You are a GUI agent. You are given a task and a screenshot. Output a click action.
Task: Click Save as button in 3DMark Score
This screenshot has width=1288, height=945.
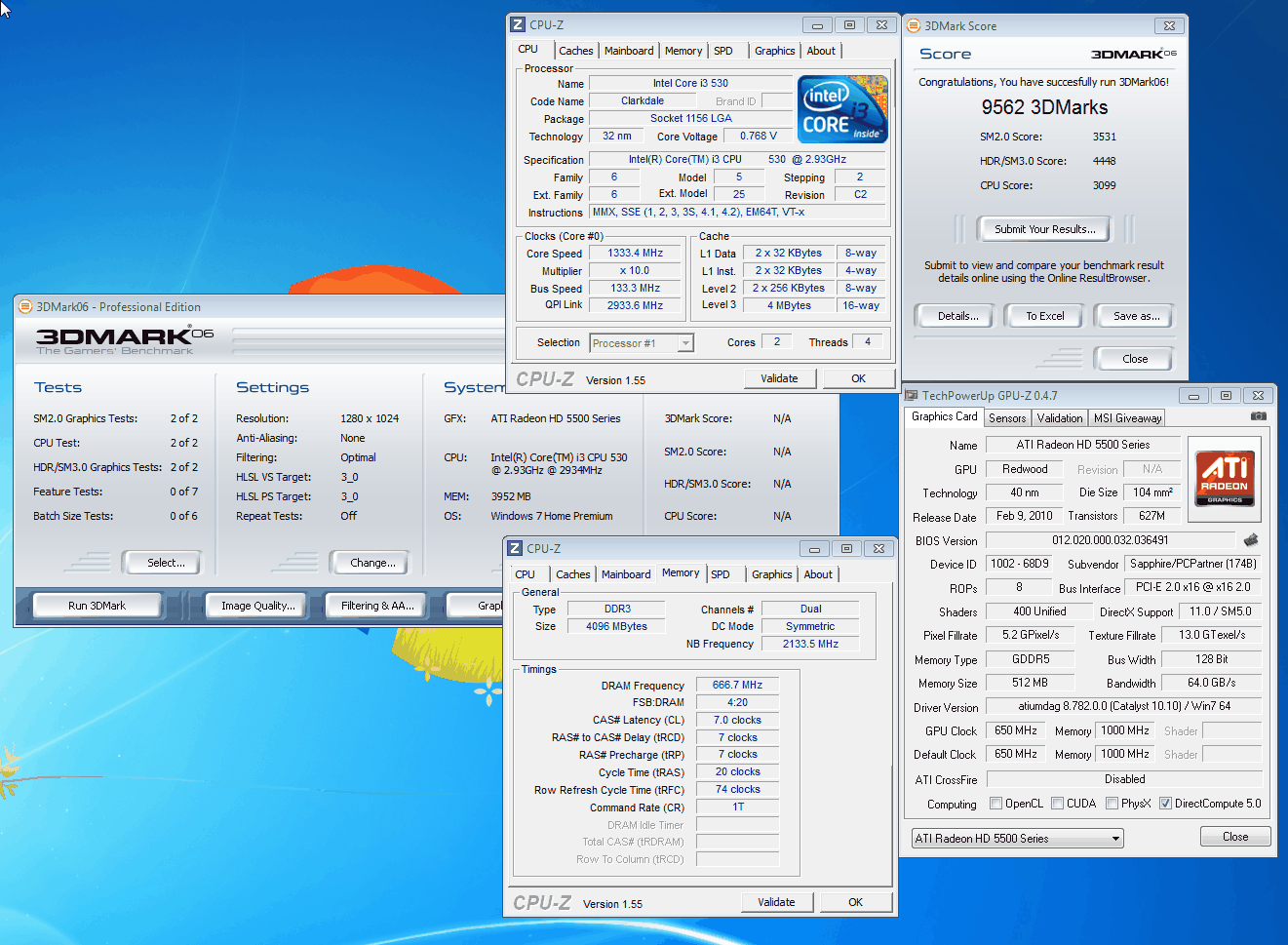(1136, 316)
